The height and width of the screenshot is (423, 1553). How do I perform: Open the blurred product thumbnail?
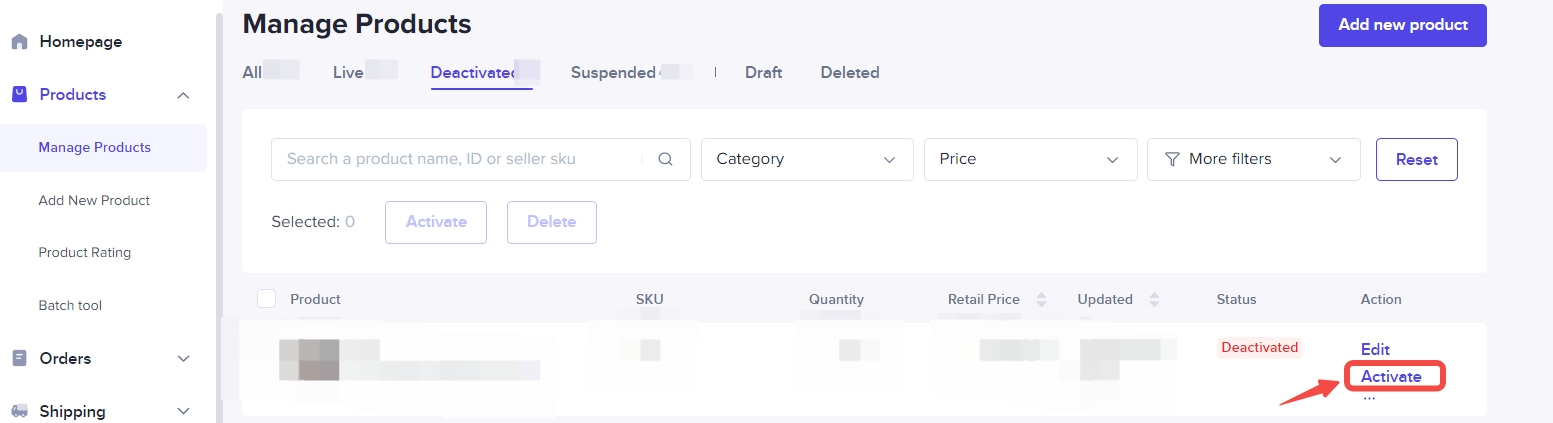click(x=309, y=360)
